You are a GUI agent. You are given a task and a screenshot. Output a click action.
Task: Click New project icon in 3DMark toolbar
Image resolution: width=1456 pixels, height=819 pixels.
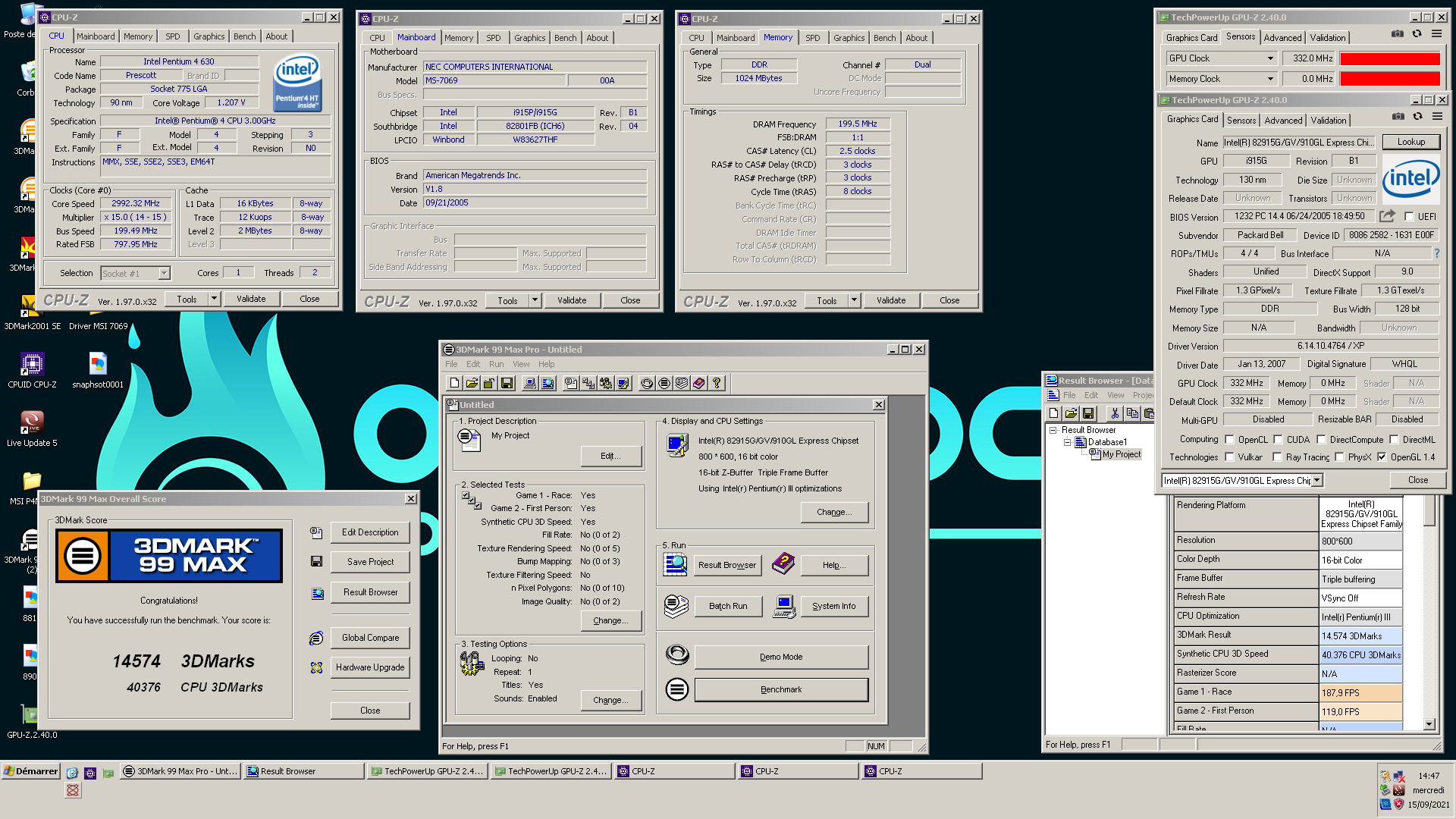click(x=454, y=384)
